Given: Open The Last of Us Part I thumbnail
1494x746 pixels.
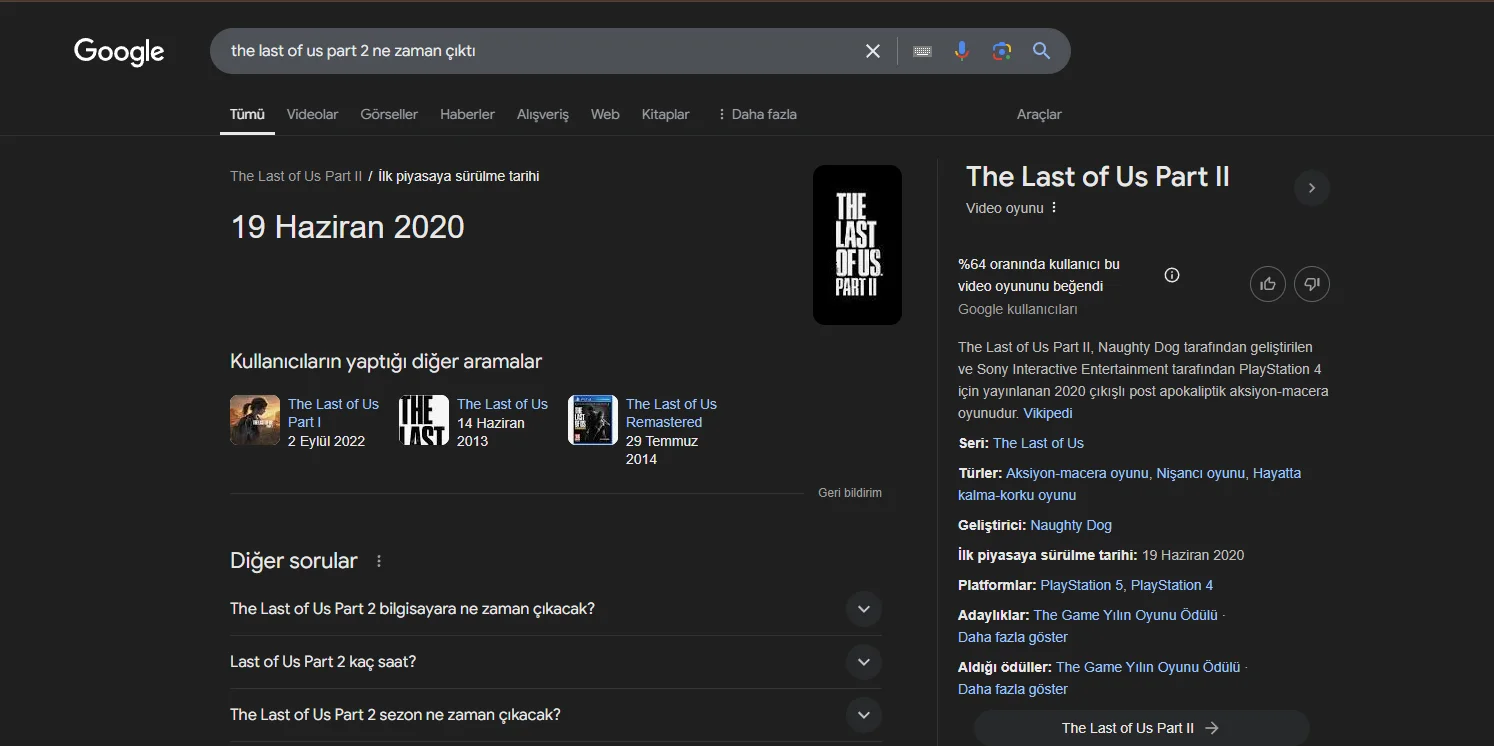Looking at the screenshot, I should (x=255, y=420).
